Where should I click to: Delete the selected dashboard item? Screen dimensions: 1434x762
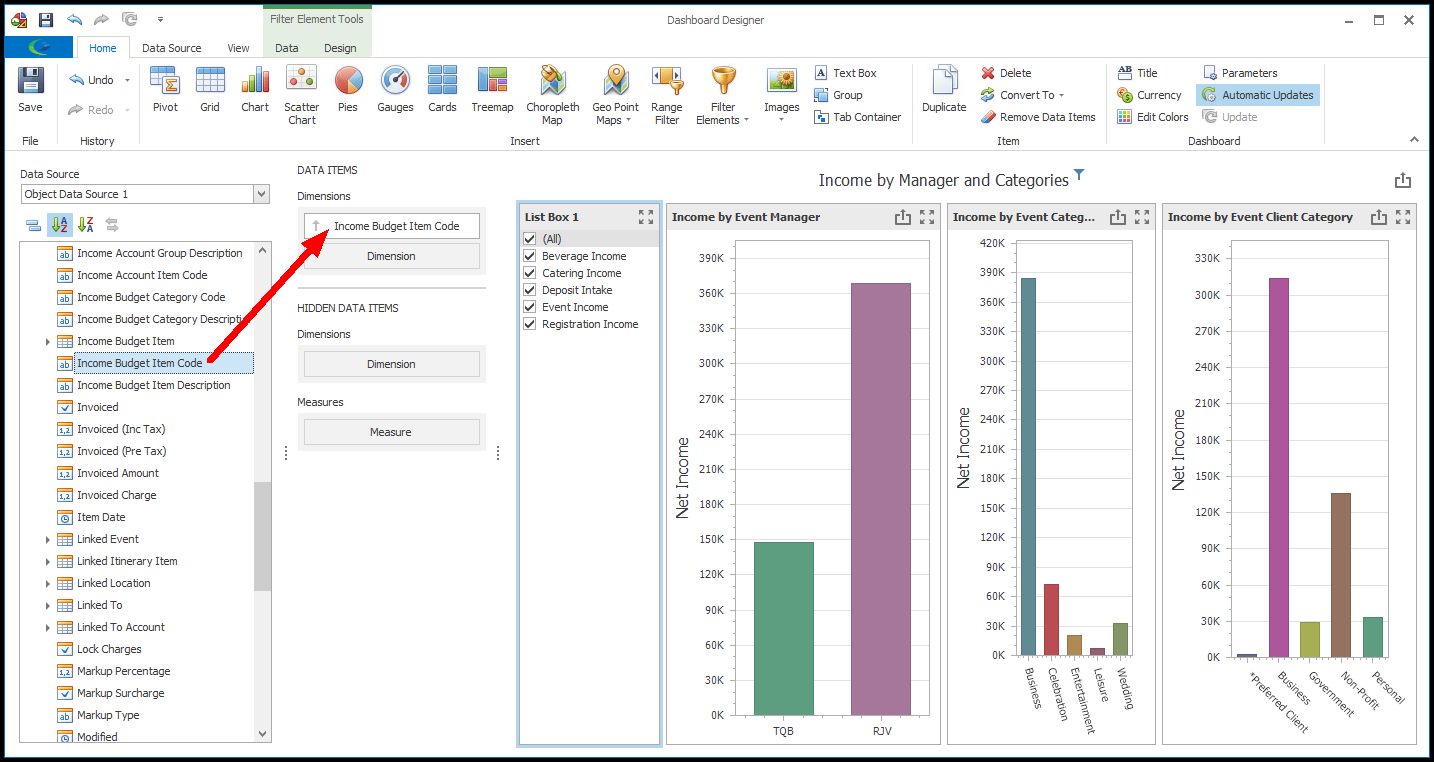coord(1006,73)
